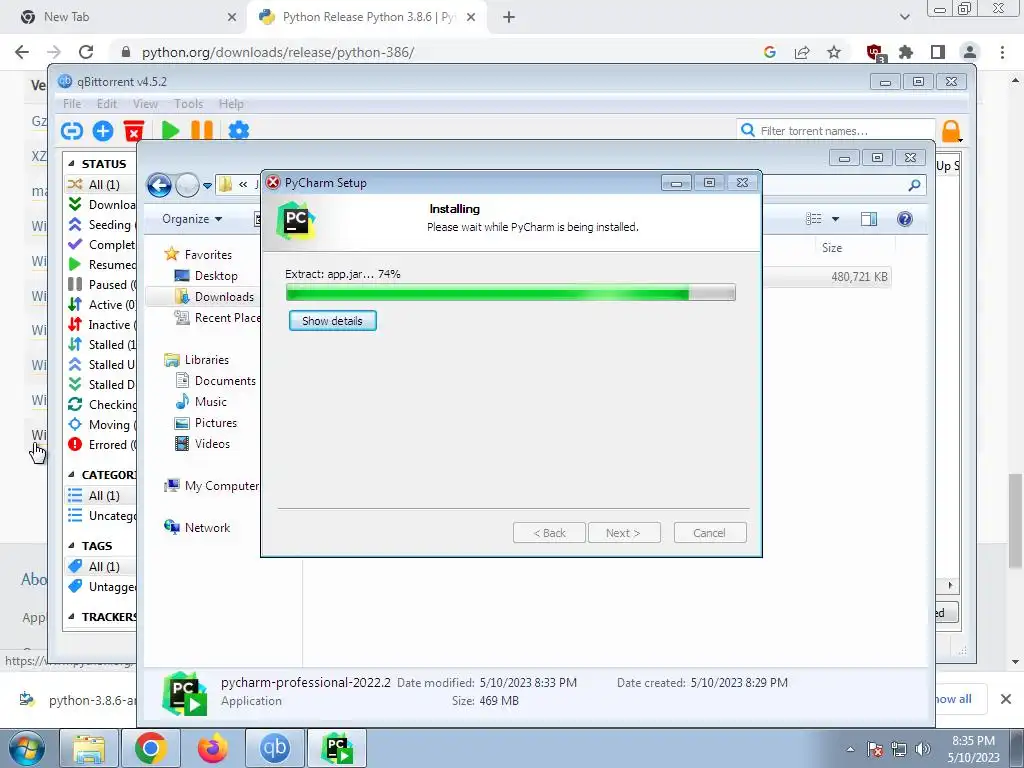Viewport: 1024px width, 768px height.
Task: Add torrent link in qBittorrent toolbar
Action: [x=72, y=131]
